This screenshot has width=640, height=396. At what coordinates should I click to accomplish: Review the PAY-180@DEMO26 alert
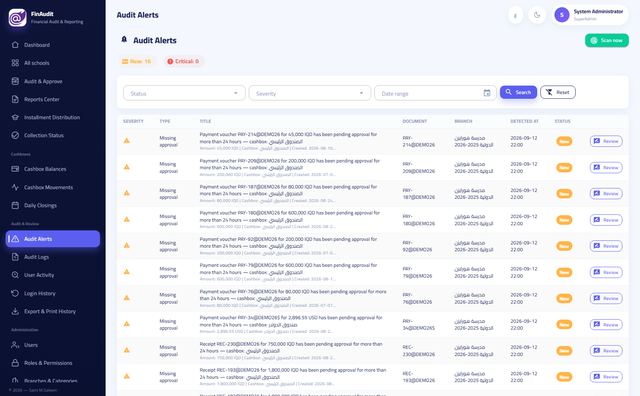(x=606, y=220)
